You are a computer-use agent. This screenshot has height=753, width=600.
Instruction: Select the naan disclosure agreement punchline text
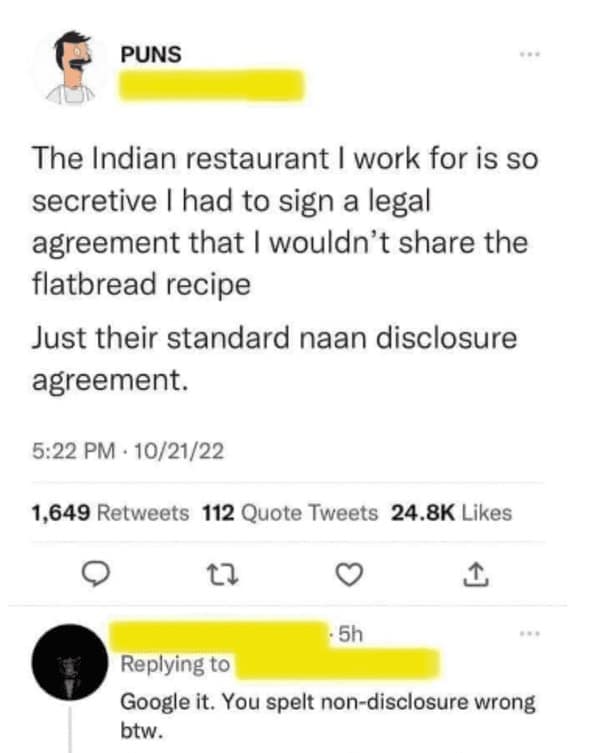[x=274, y=358]
